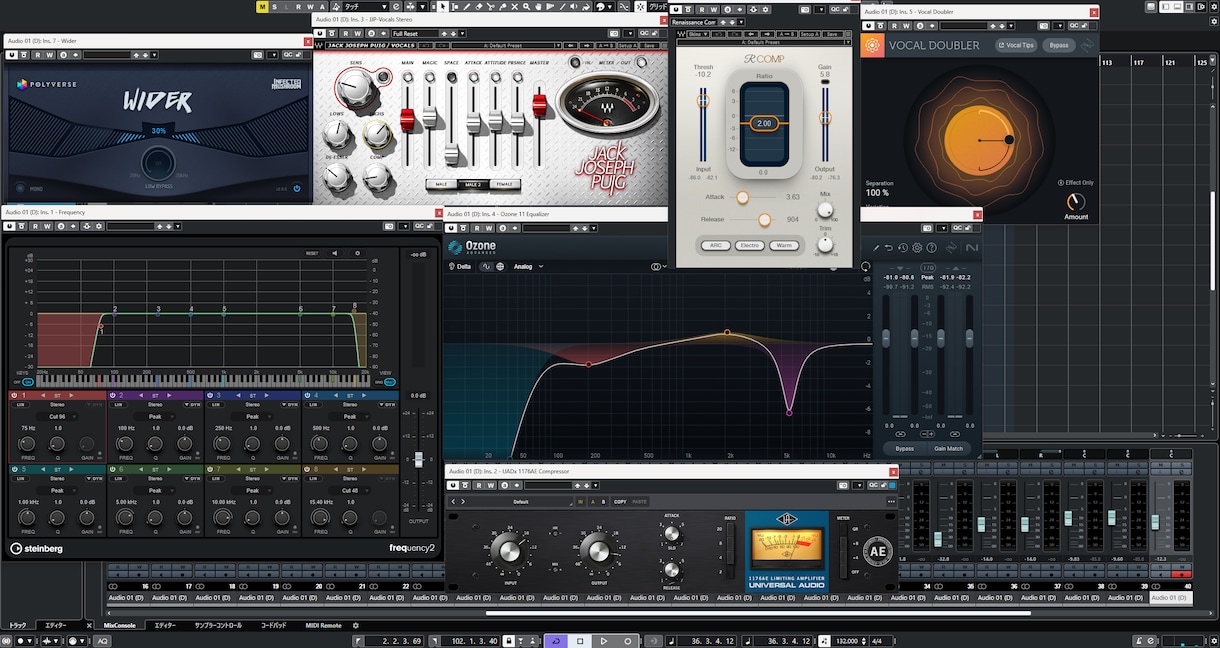Click Gain Match button in Ozone
Viewport: 1220px width, 648px height.
(x=948, y=449)
